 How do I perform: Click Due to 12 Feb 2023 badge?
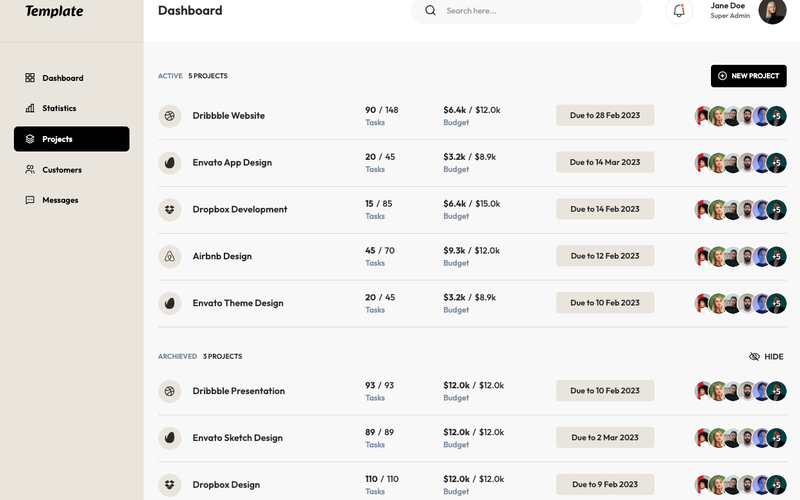click(605, 256)
